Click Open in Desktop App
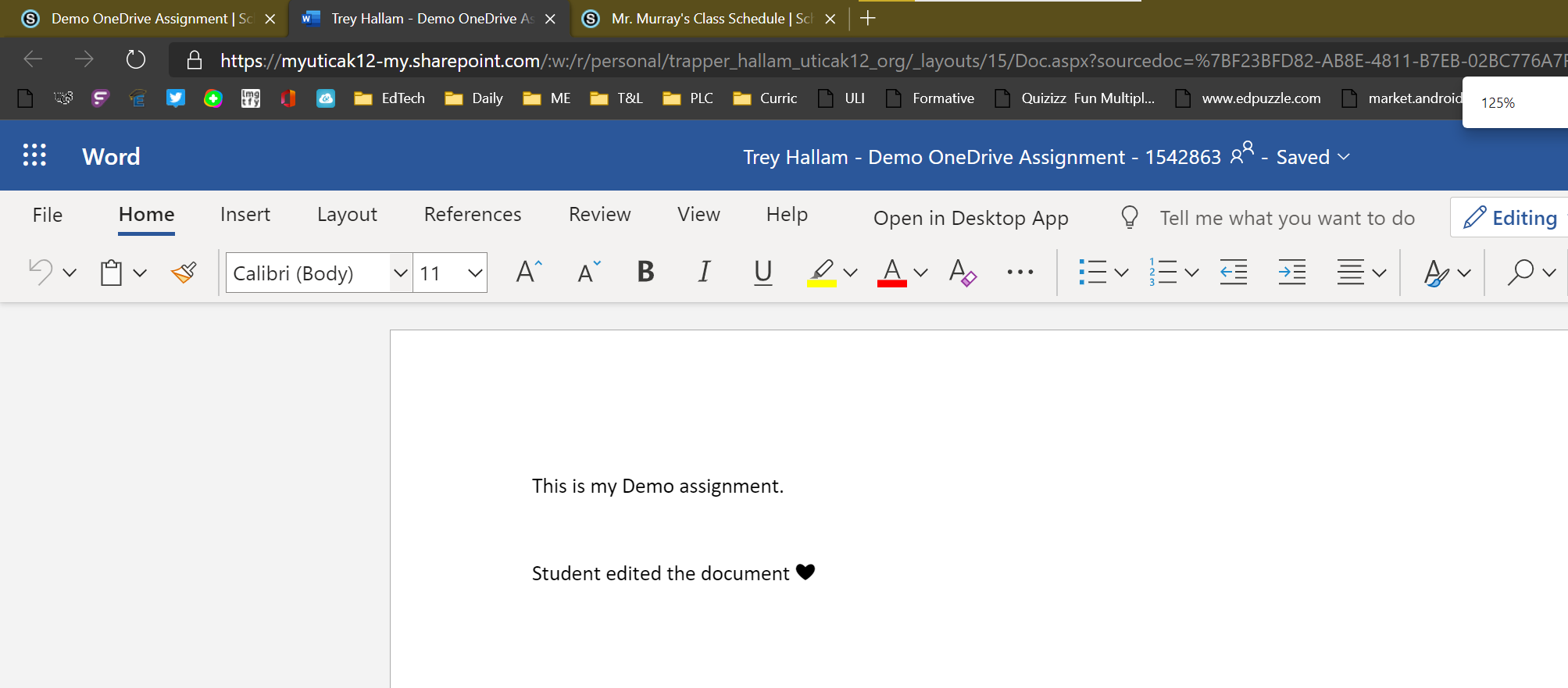The height and width of the screenshot is (688, 1568). pos(970,218)
